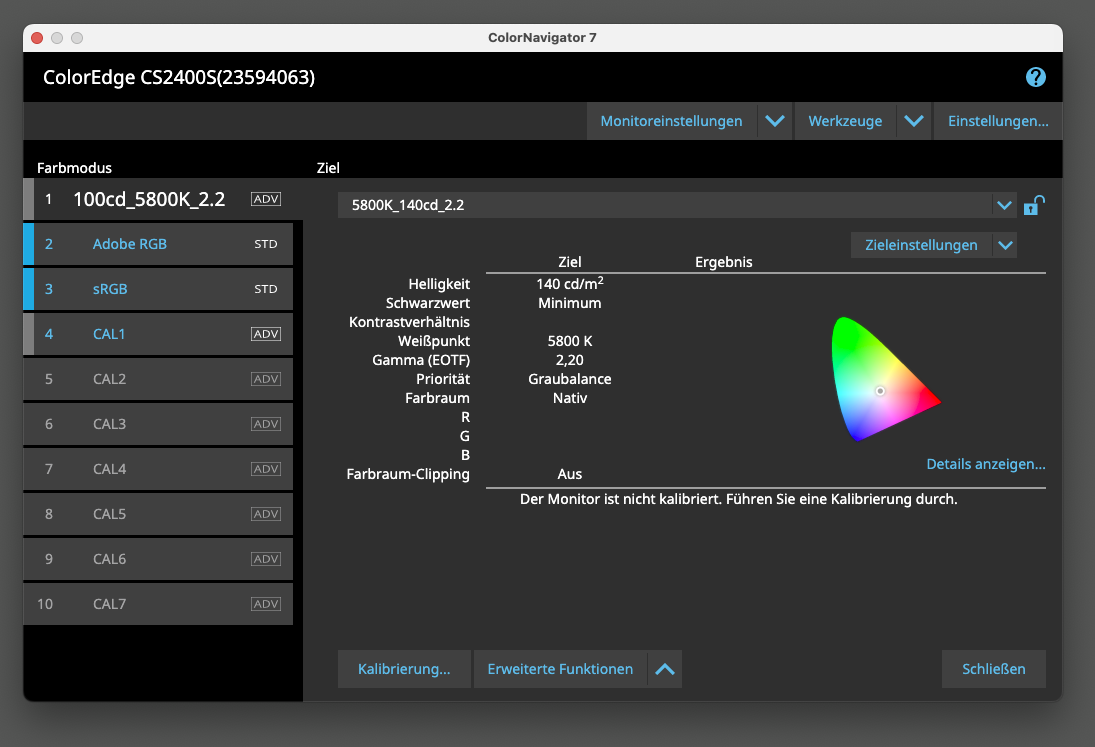Open the 5800K_140cd_2.2 target dropdown
The width and height of the screenshot is (1095, 747).
pos(1004,205)
